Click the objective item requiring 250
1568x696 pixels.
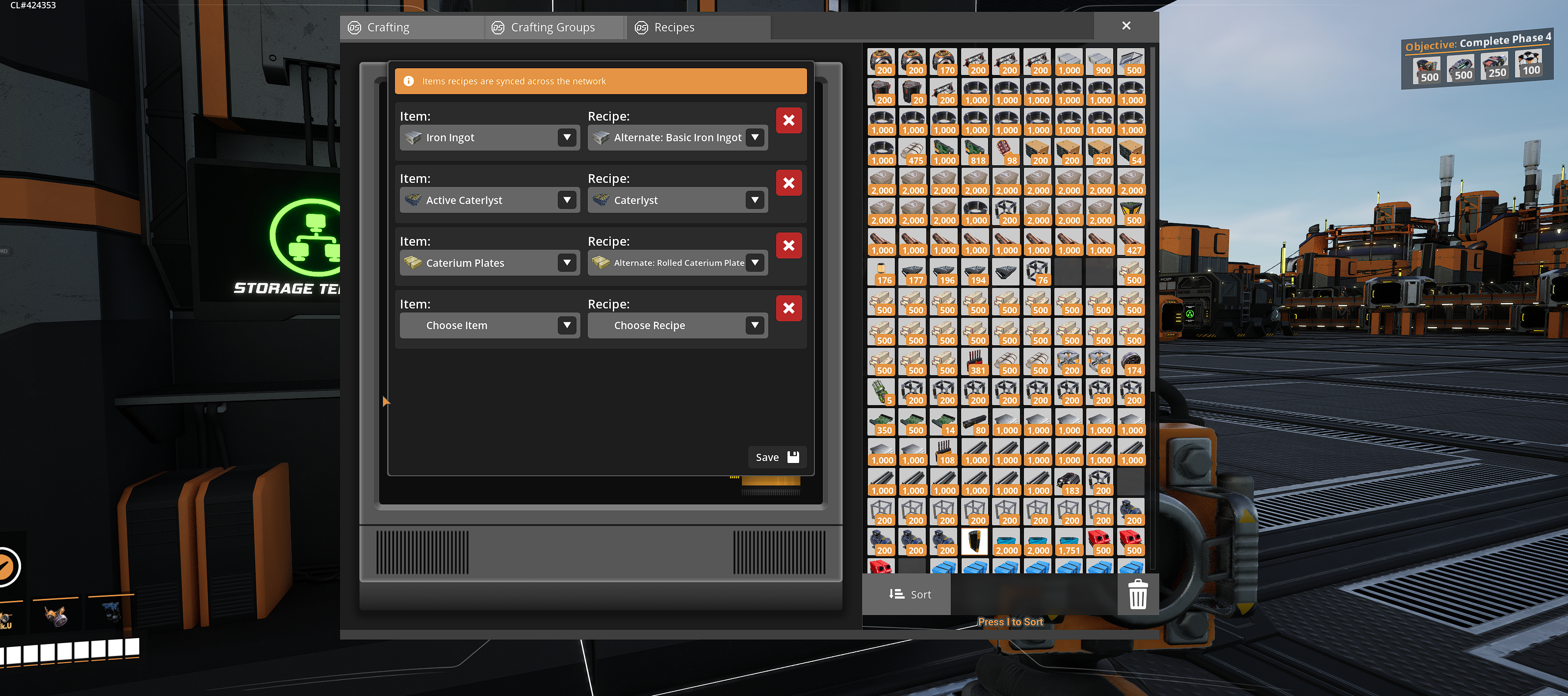pyautogui.click(x=1495, y=66)
